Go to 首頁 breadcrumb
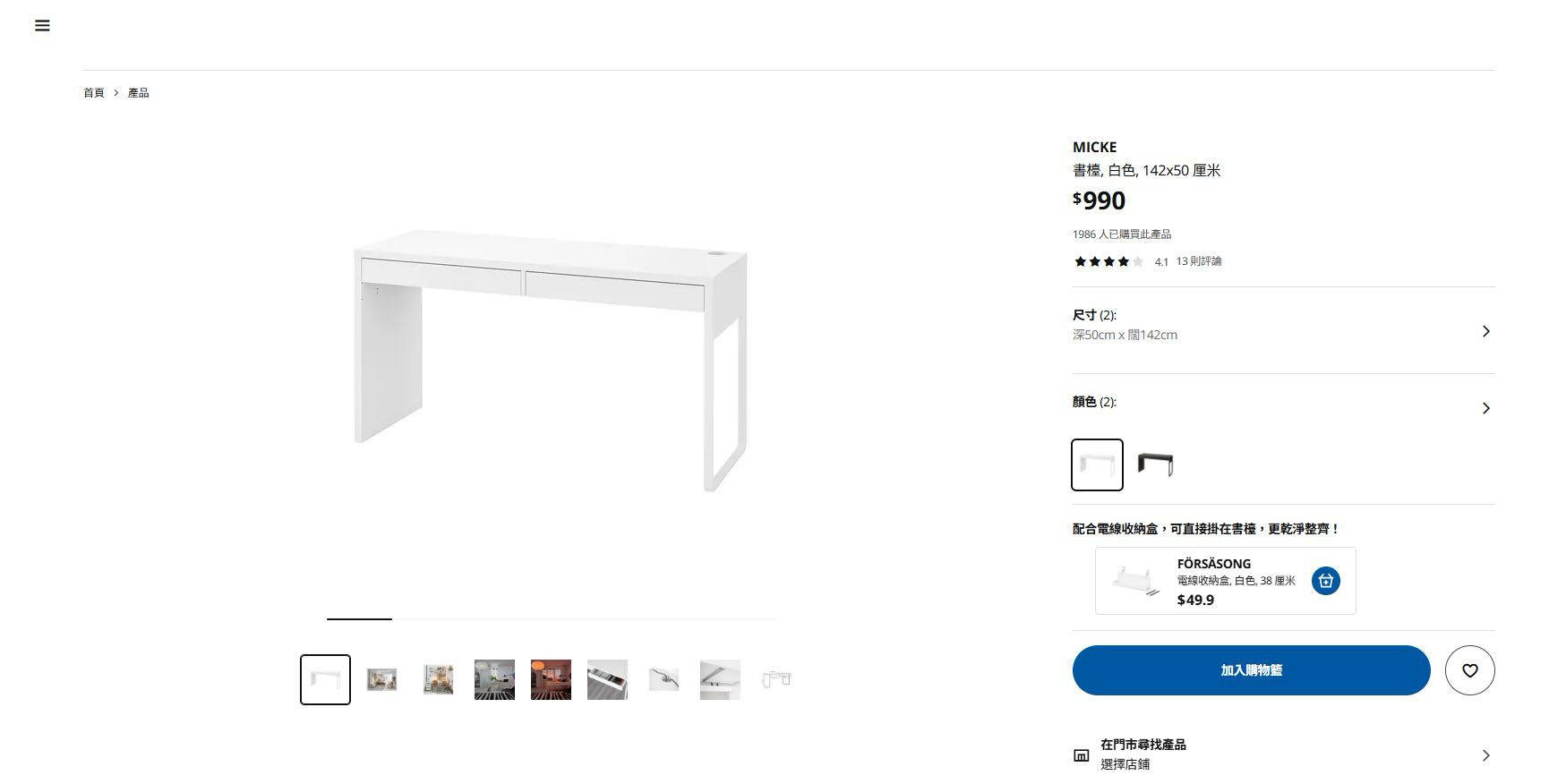The image size is (1549, 784). [94, 93]
